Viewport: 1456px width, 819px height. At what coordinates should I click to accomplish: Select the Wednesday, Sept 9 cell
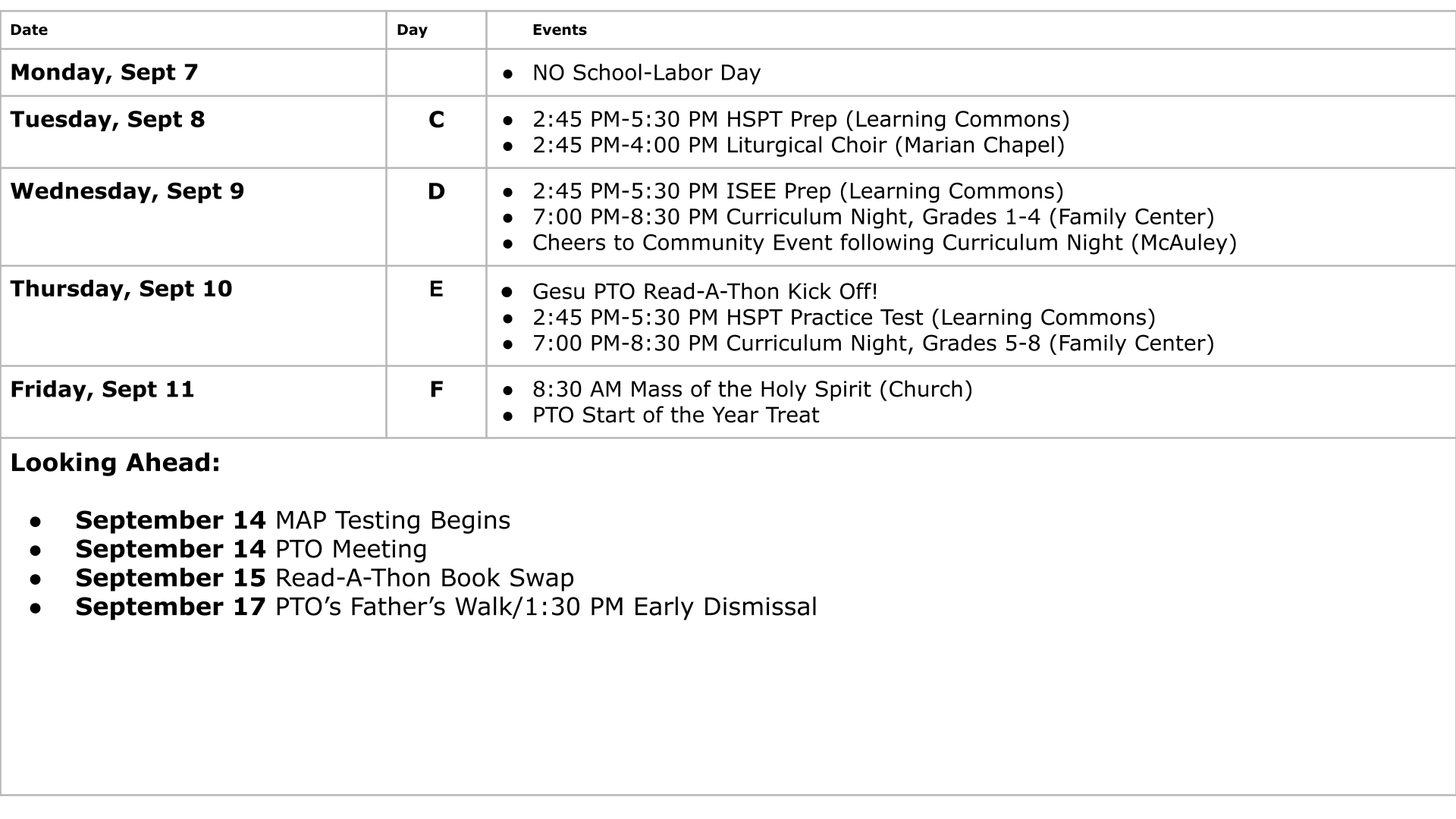pyautogui.click(x=193, y=217)
